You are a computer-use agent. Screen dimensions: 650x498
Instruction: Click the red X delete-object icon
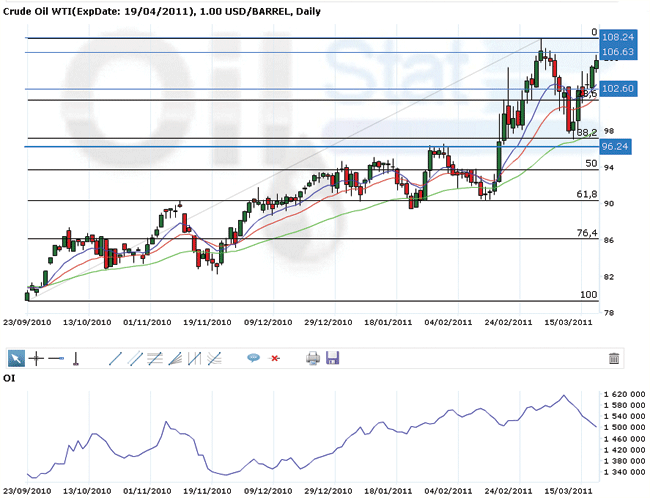coord(274,358)
